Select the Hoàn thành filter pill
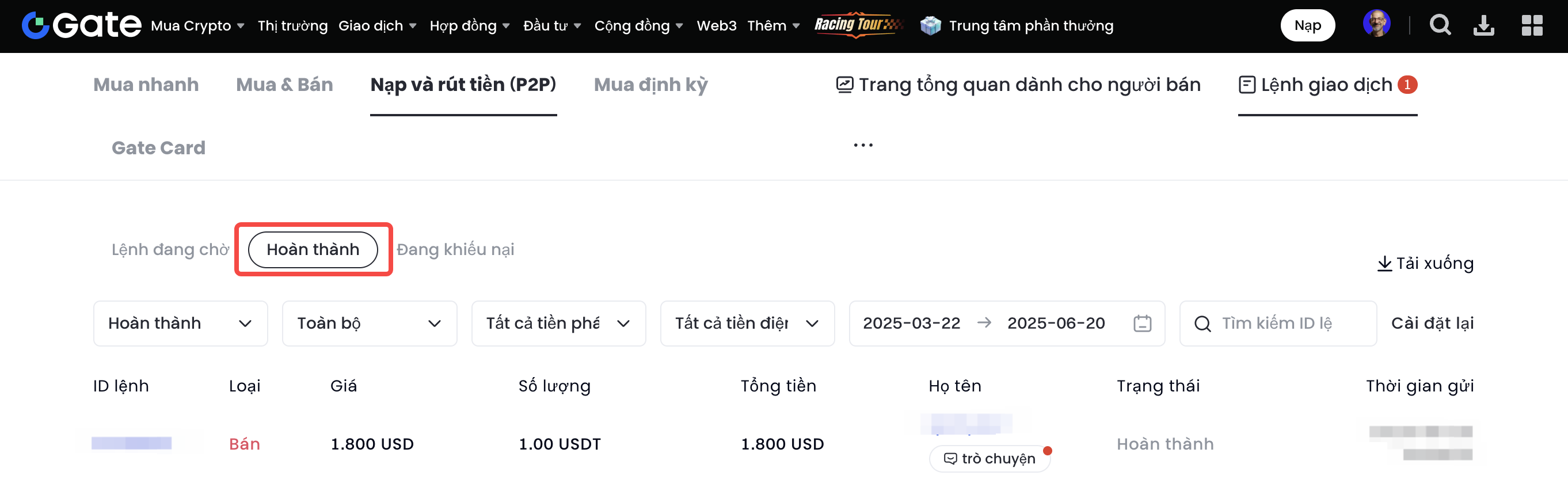1568x502 pixels. click(x=313, y=249)
